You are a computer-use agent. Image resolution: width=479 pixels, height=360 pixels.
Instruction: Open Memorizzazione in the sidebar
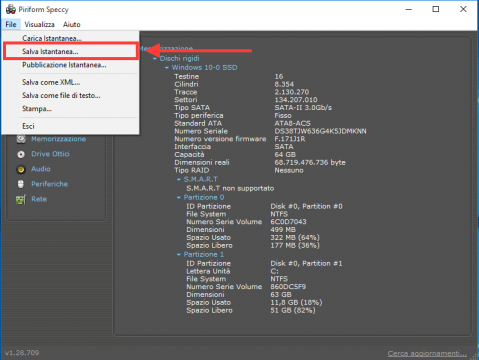(x=59, y=139)
